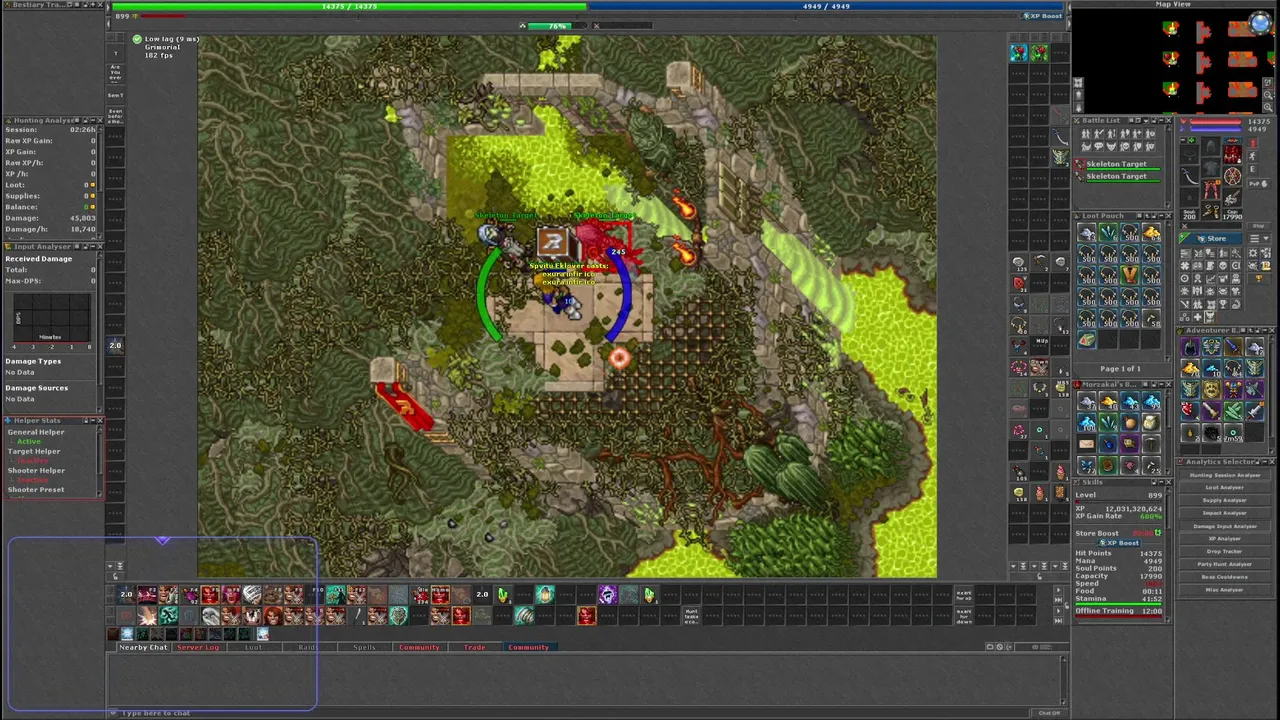Open the Store button
Image resolution: width=1280 pixels, height=720 pixels.
1211,239
